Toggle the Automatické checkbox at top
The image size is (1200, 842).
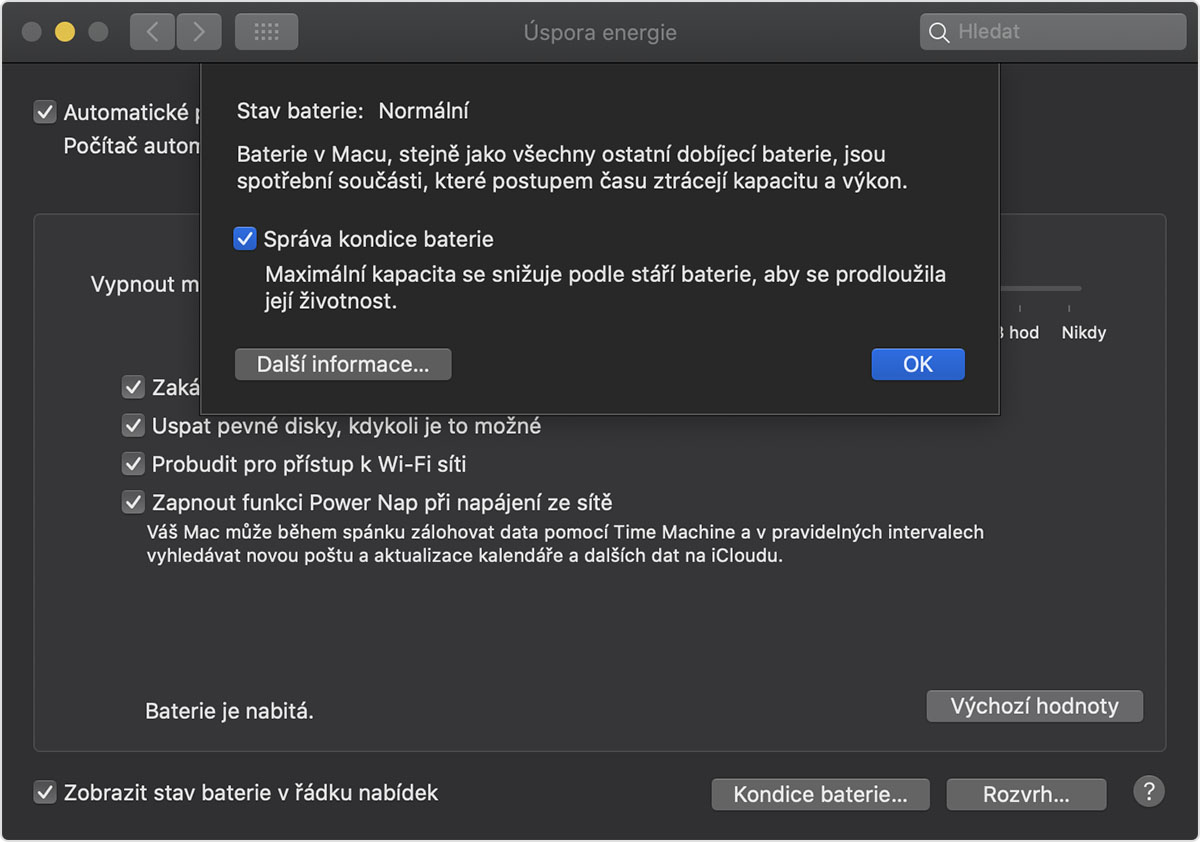(45, 112)
